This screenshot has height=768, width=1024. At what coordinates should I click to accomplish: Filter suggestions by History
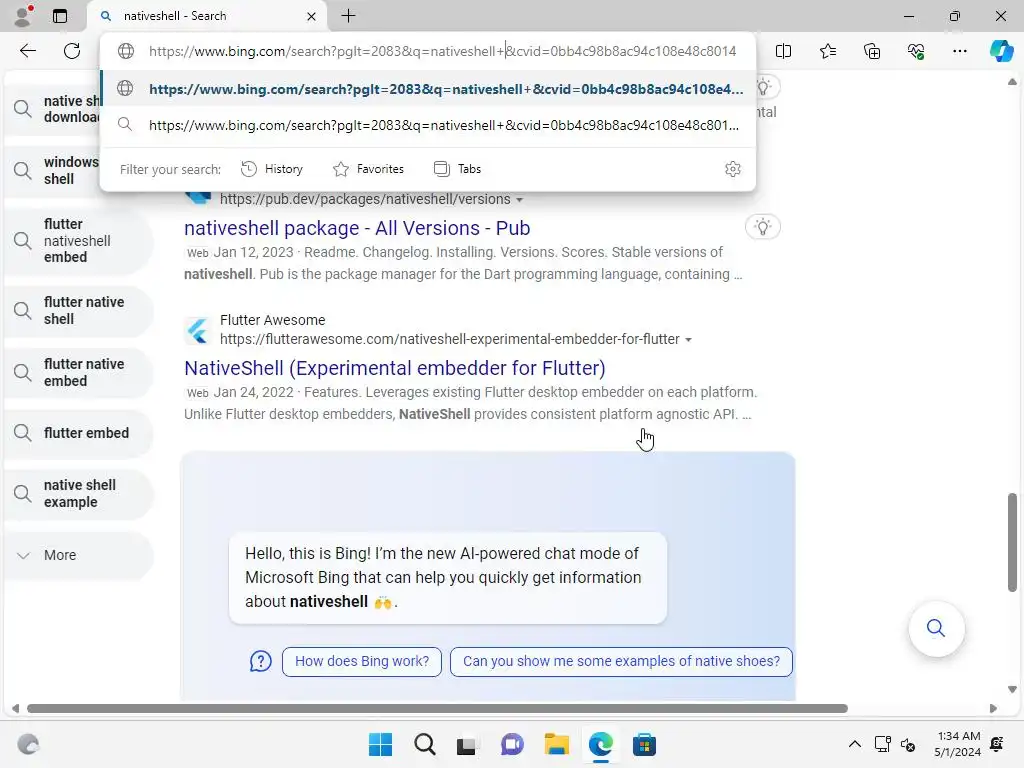(272, 169)
